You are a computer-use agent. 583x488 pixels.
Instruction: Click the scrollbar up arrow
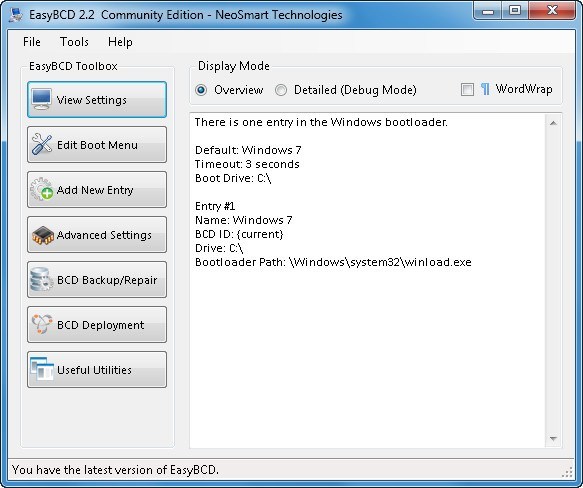point(553,123)
